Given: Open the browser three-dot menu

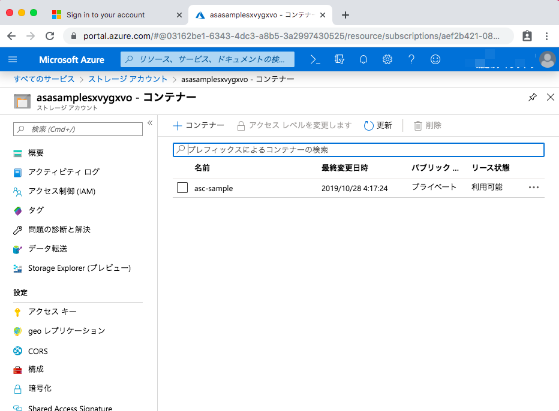Looking at the screenshot, I should pos(547,36).
